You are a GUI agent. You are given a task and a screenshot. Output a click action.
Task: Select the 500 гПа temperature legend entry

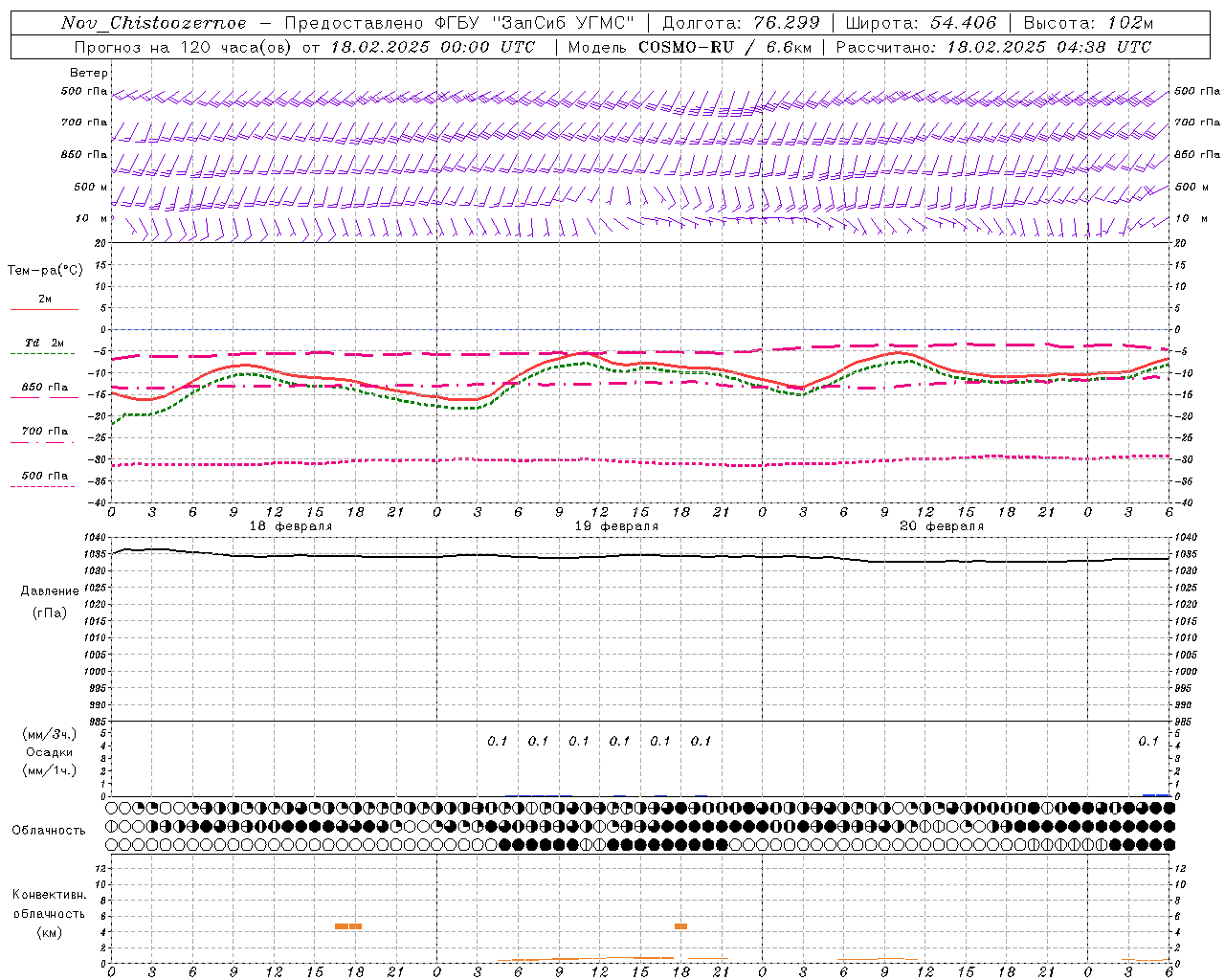45,476
